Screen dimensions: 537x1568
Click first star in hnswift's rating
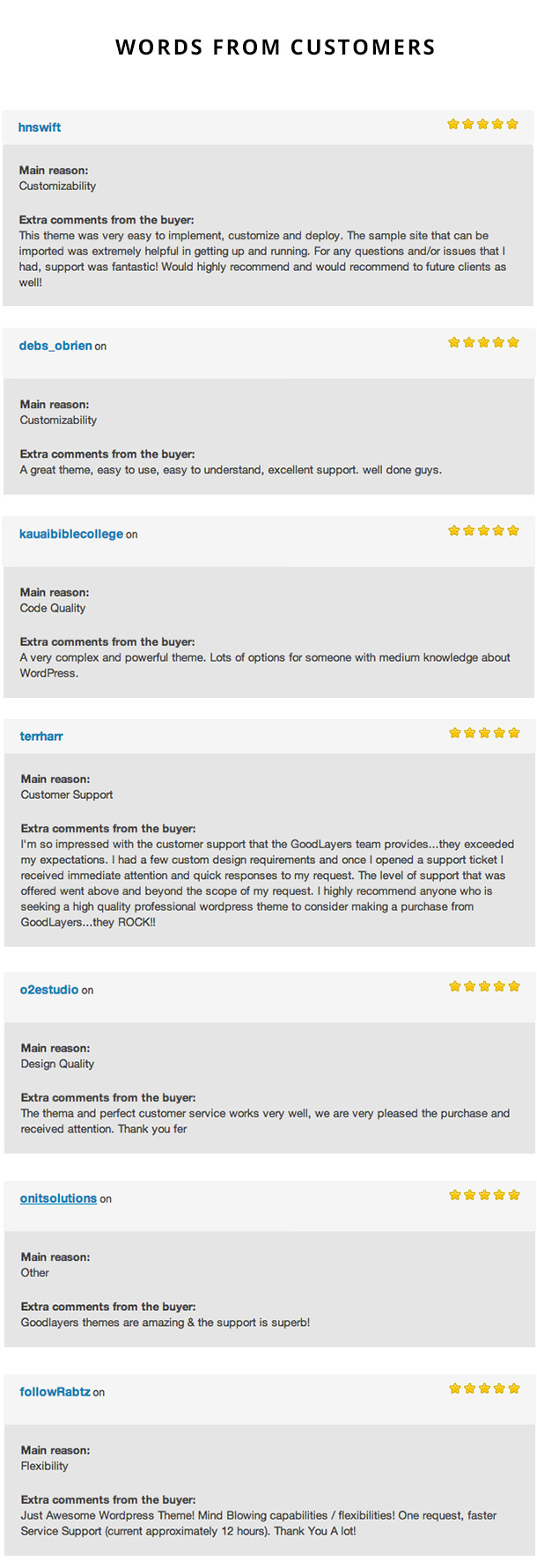tap(453, 124)
